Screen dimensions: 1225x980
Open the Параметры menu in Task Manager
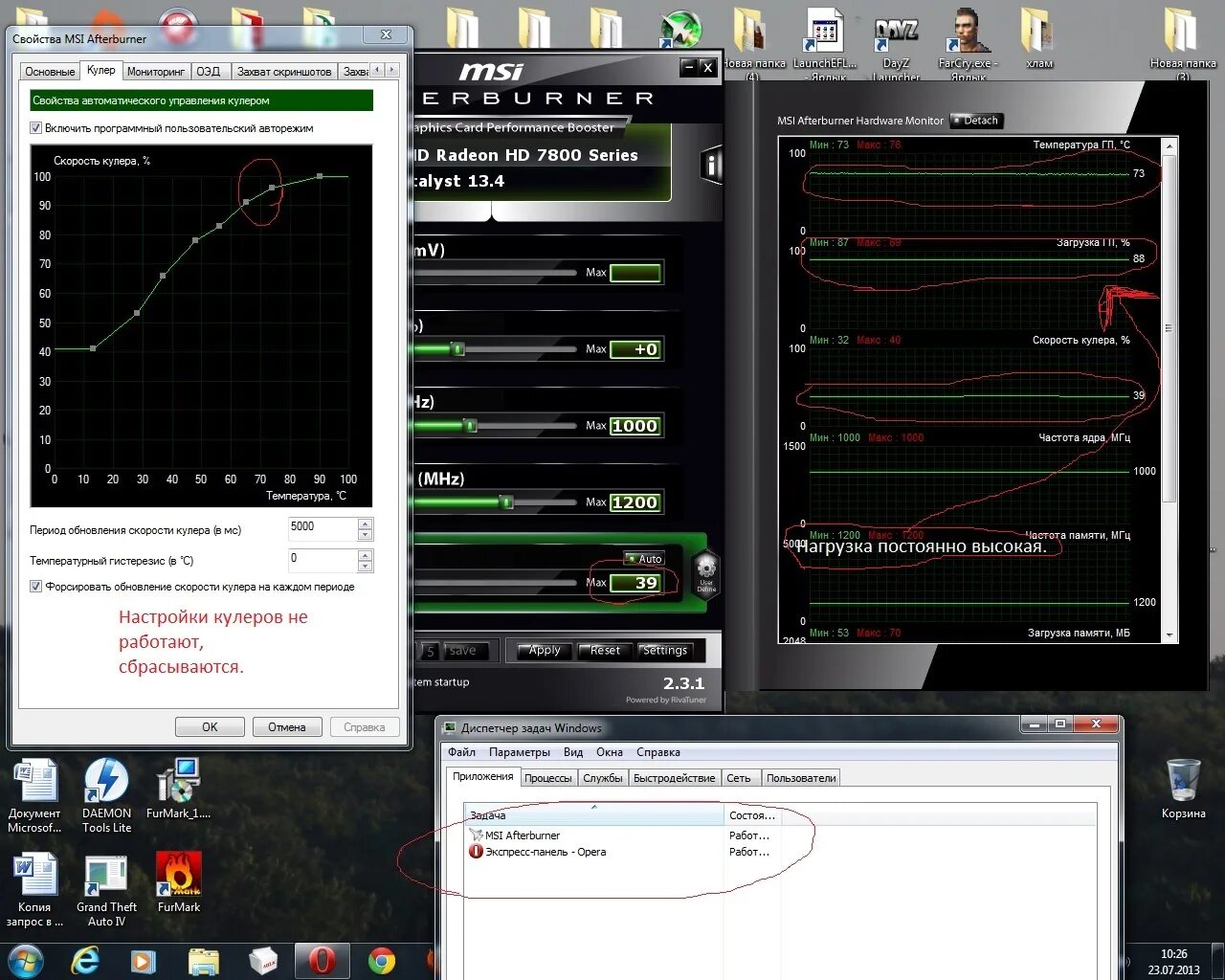tap(519, 752)
